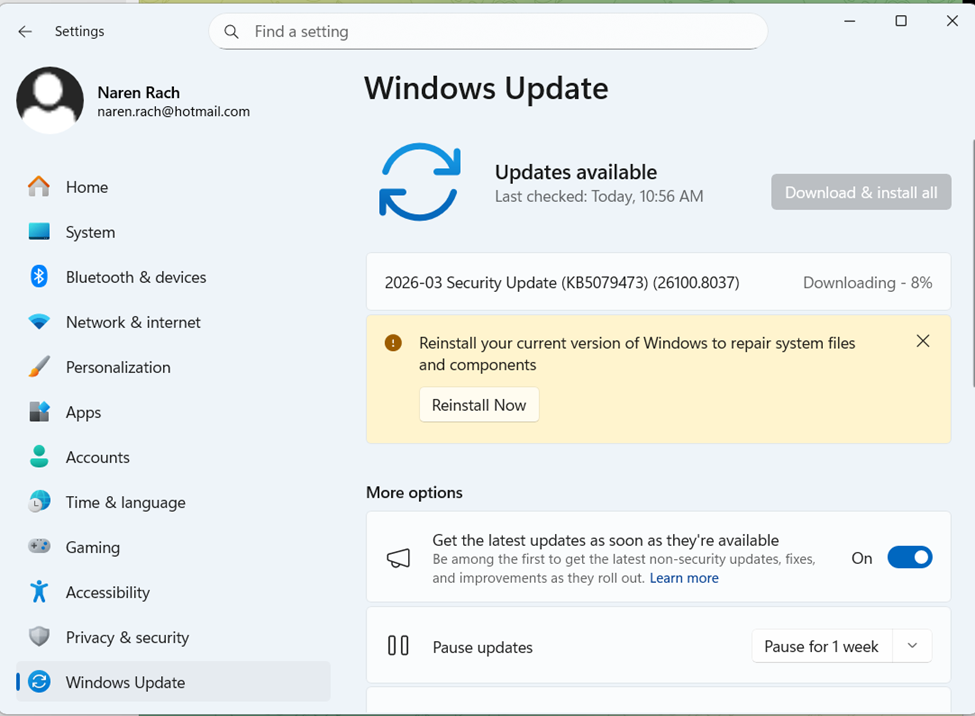The height and width of the screenshot is (716, 975).
Task: Click the search magnifier icon
Action: (x=231, y=32)
